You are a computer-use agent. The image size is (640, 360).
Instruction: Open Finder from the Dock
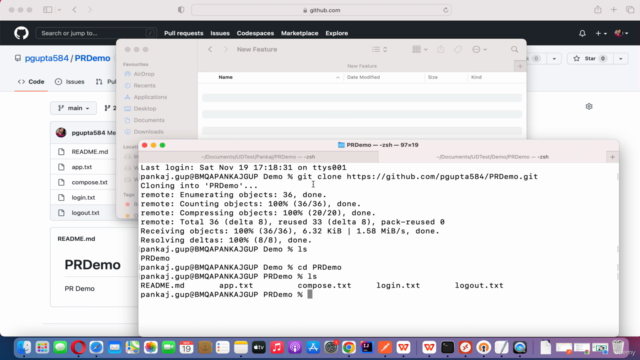24,347
